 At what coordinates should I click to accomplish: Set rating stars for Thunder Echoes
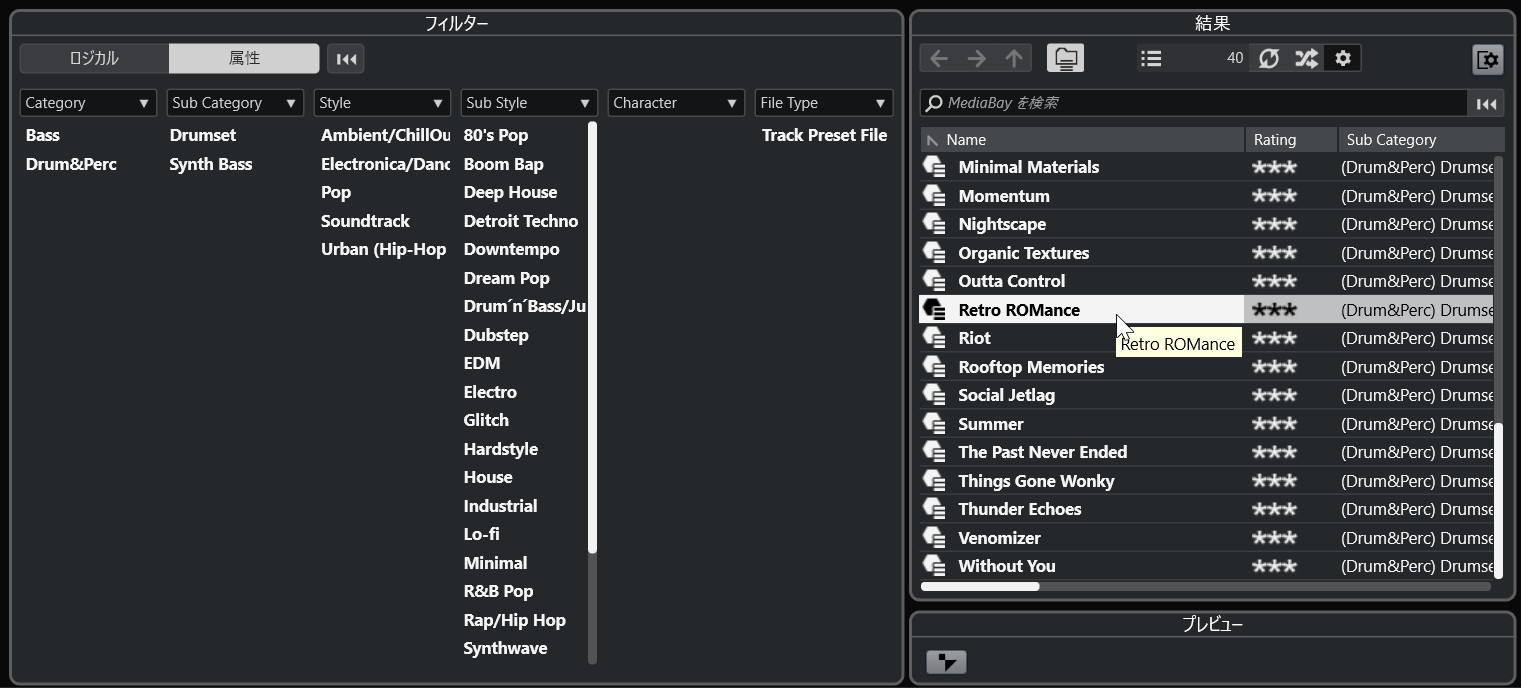coord(1274,509)
